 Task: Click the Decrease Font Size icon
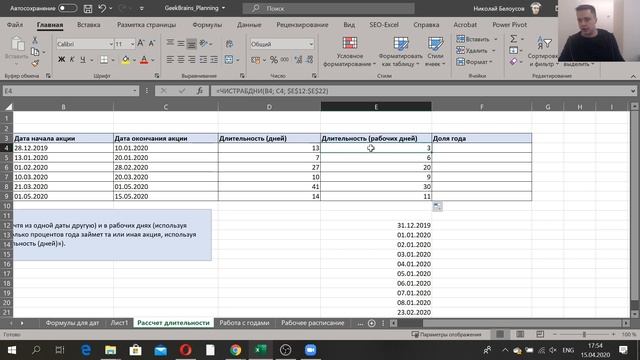point(151,43)
